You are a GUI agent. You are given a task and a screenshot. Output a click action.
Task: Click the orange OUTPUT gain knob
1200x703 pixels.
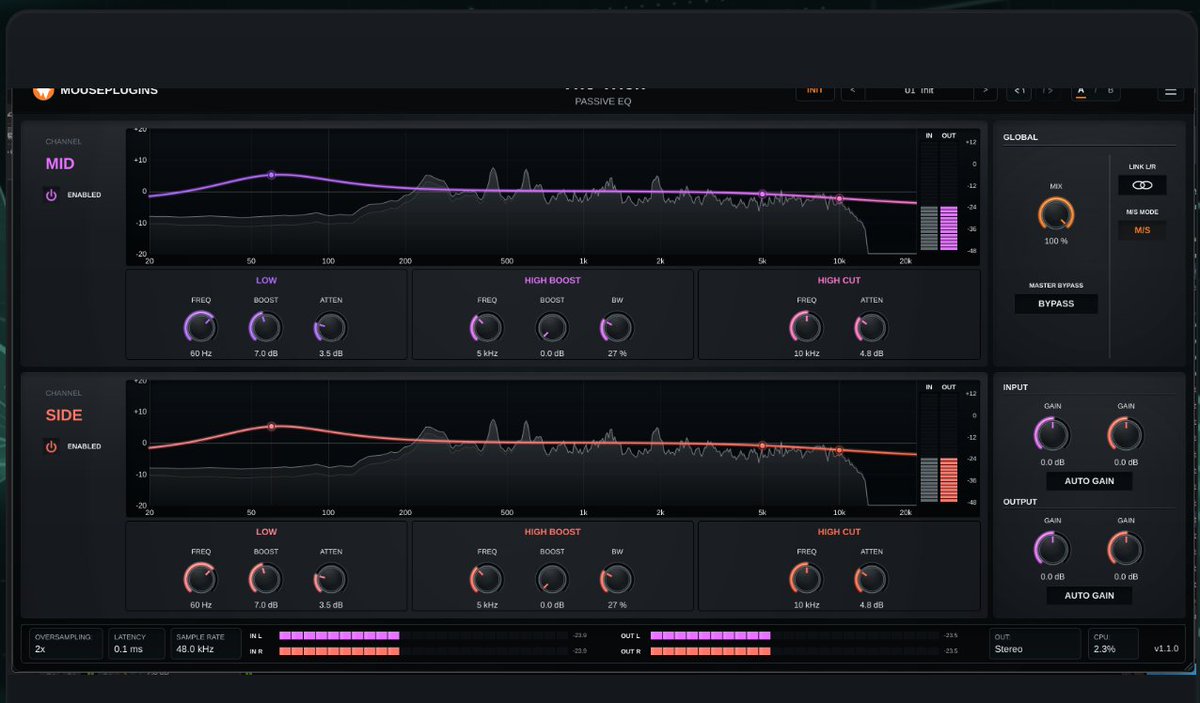click(x=1125, y=548)
